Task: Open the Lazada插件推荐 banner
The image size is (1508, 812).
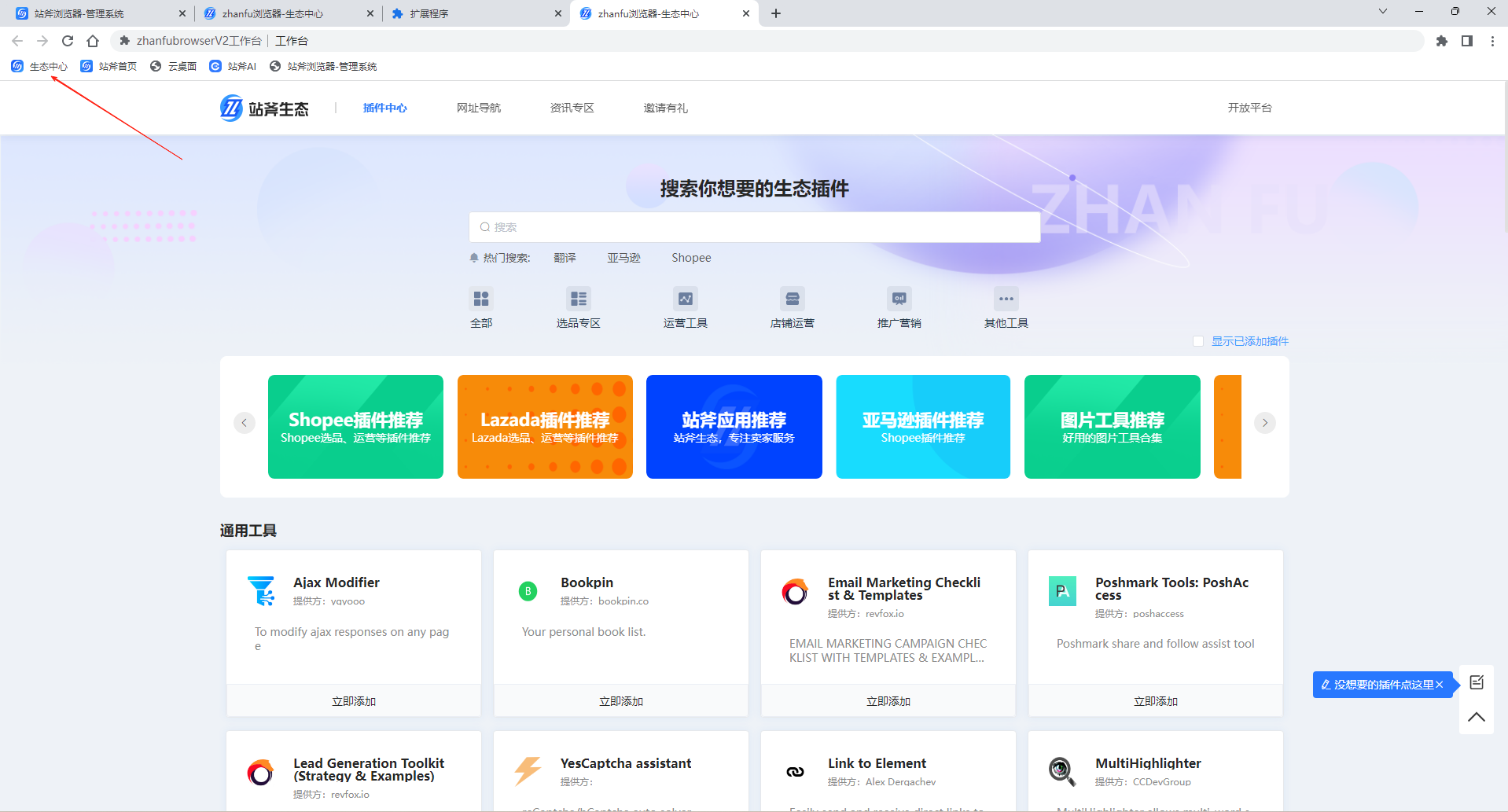Action: [545, 427]
